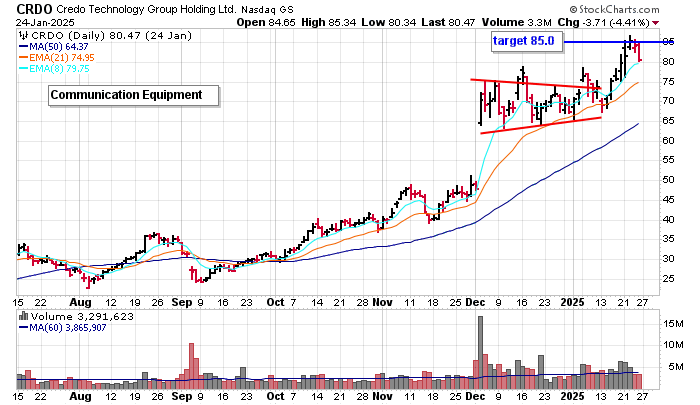Click the Dec label on volume chart axis
The height and width of the screenshot is (405, 700).
point(475,396)
